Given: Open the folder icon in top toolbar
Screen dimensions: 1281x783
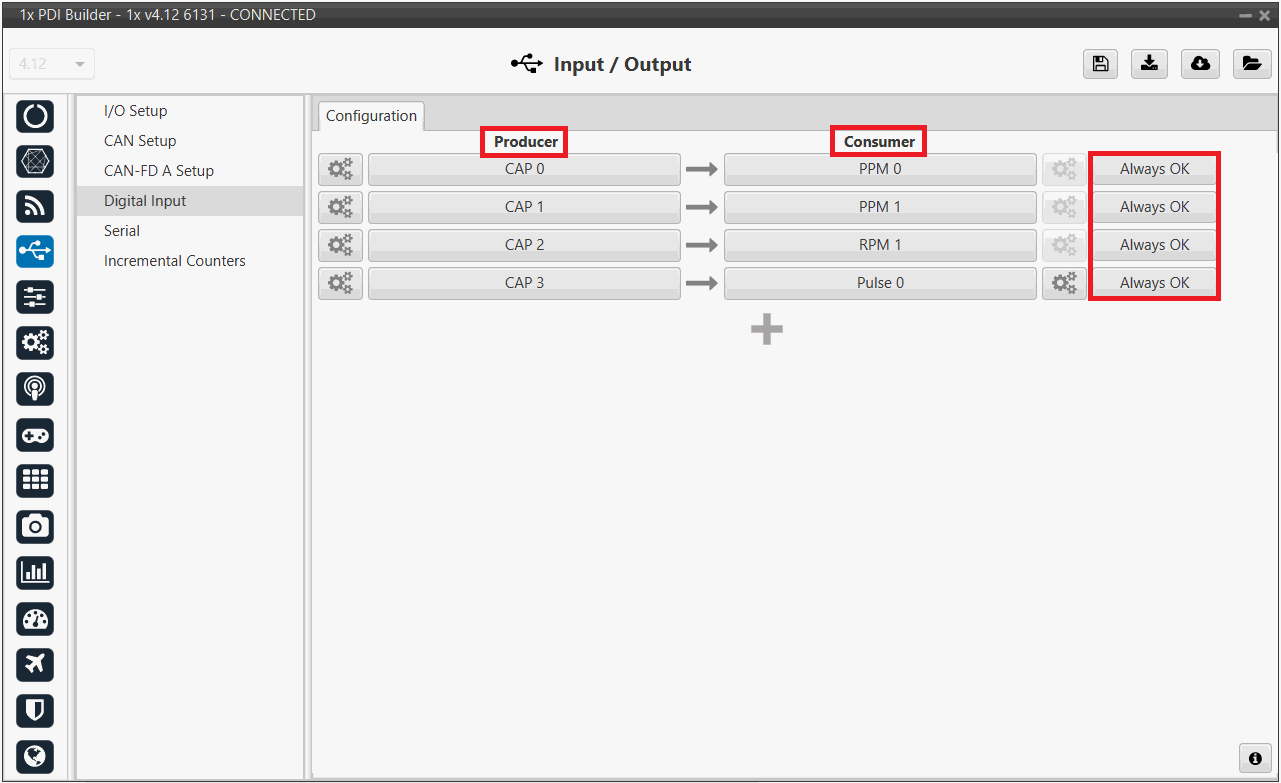Looking at the screenshot, I should click(1250, 64).
